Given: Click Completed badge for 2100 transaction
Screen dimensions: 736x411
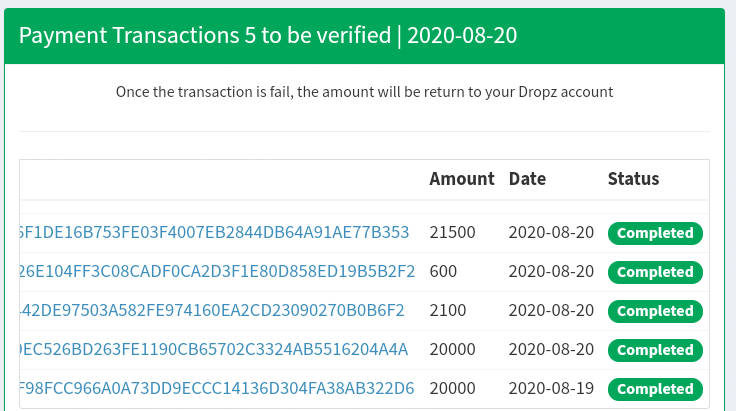Looking at the screenshot, I should pyautogui.click(x=655, y=311).
